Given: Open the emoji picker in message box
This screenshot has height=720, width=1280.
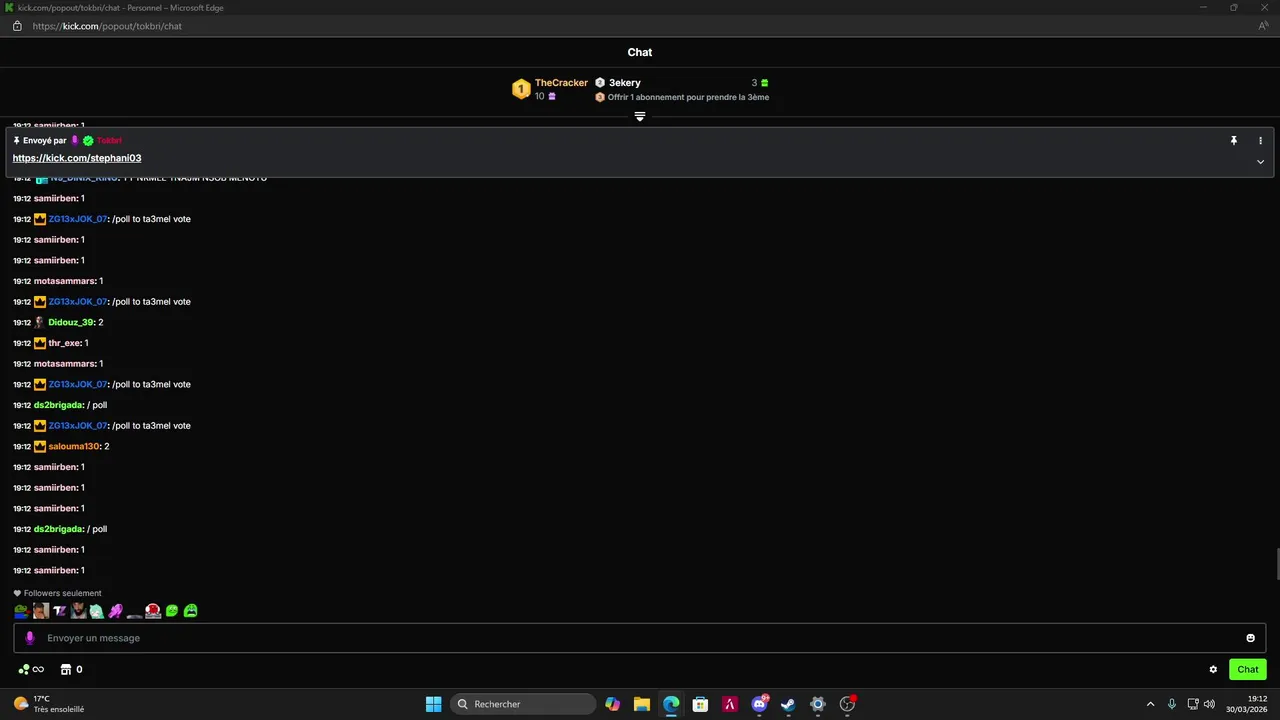Looking at the screenshot, I should (1250, 638).
